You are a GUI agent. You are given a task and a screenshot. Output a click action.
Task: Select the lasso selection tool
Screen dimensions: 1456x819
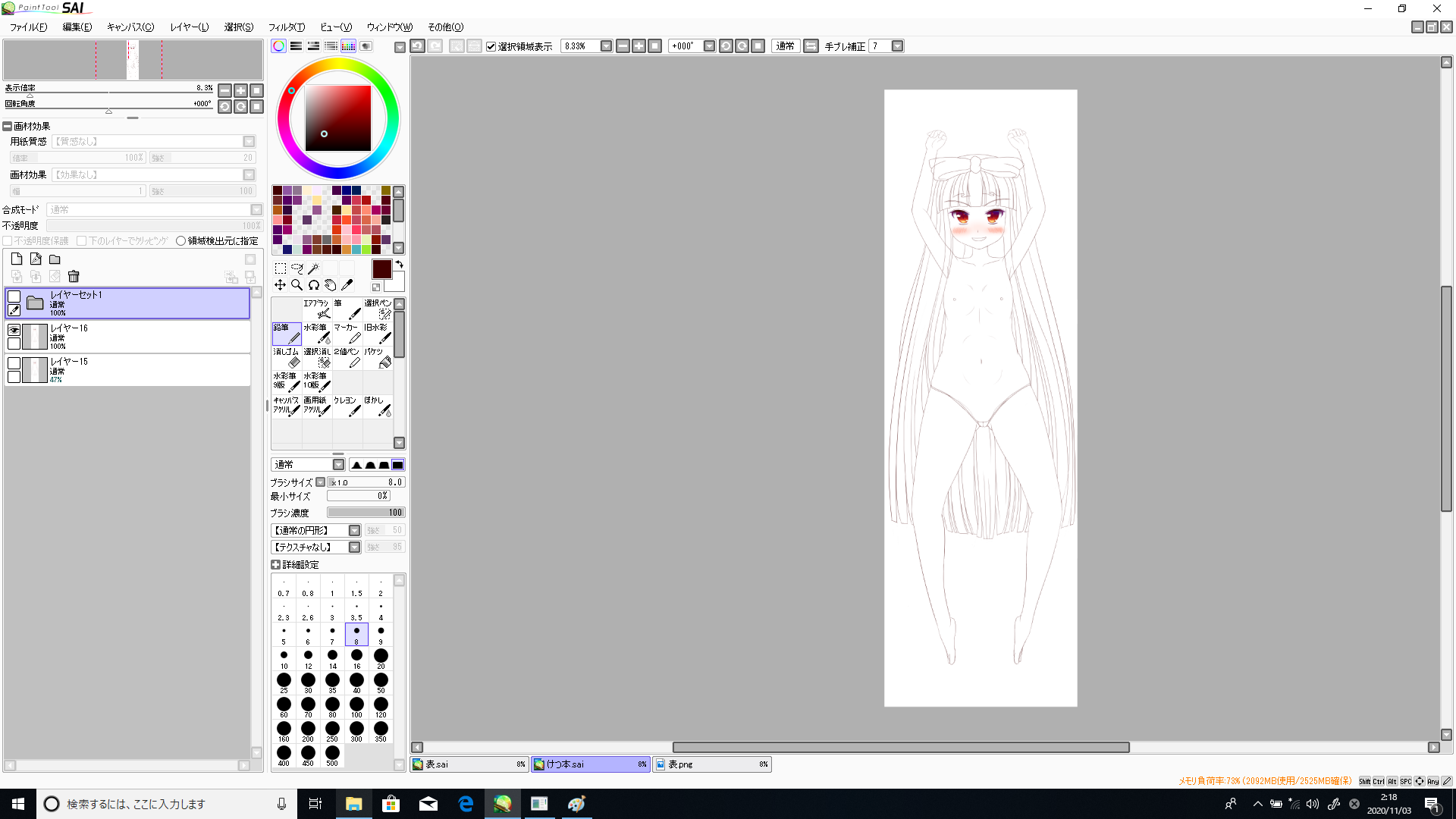pos(297,268)
